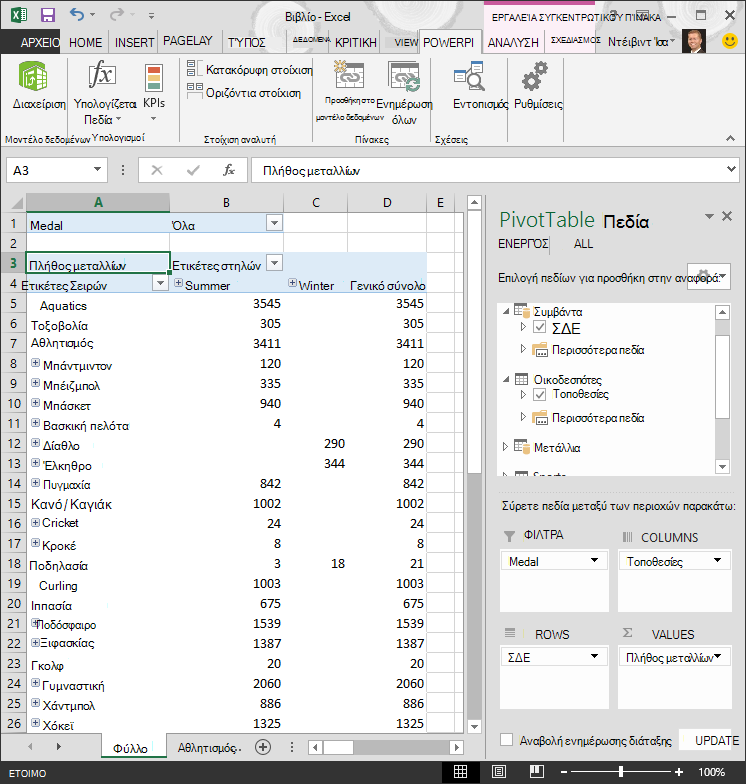The width and height of the screenshot is (746, 784).
Task: Click the formula bar Cancel X icon
Action: (x=157, y=170)
